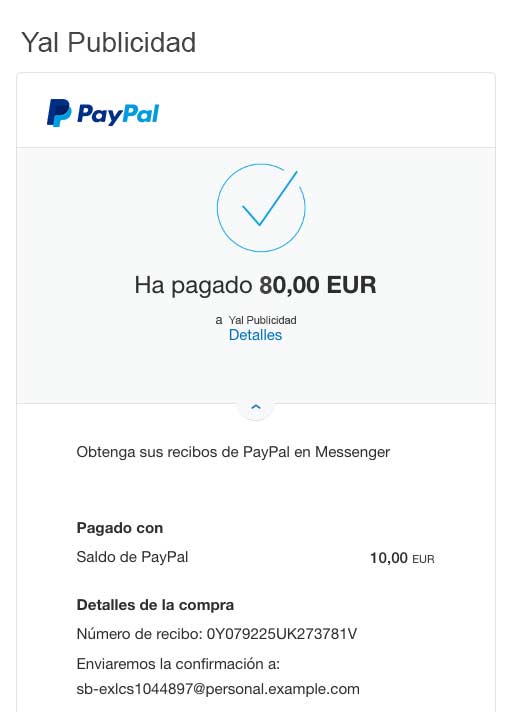
Task: Select the Ha pagado 80,00 EUR text
Action: tap(255, 285)
